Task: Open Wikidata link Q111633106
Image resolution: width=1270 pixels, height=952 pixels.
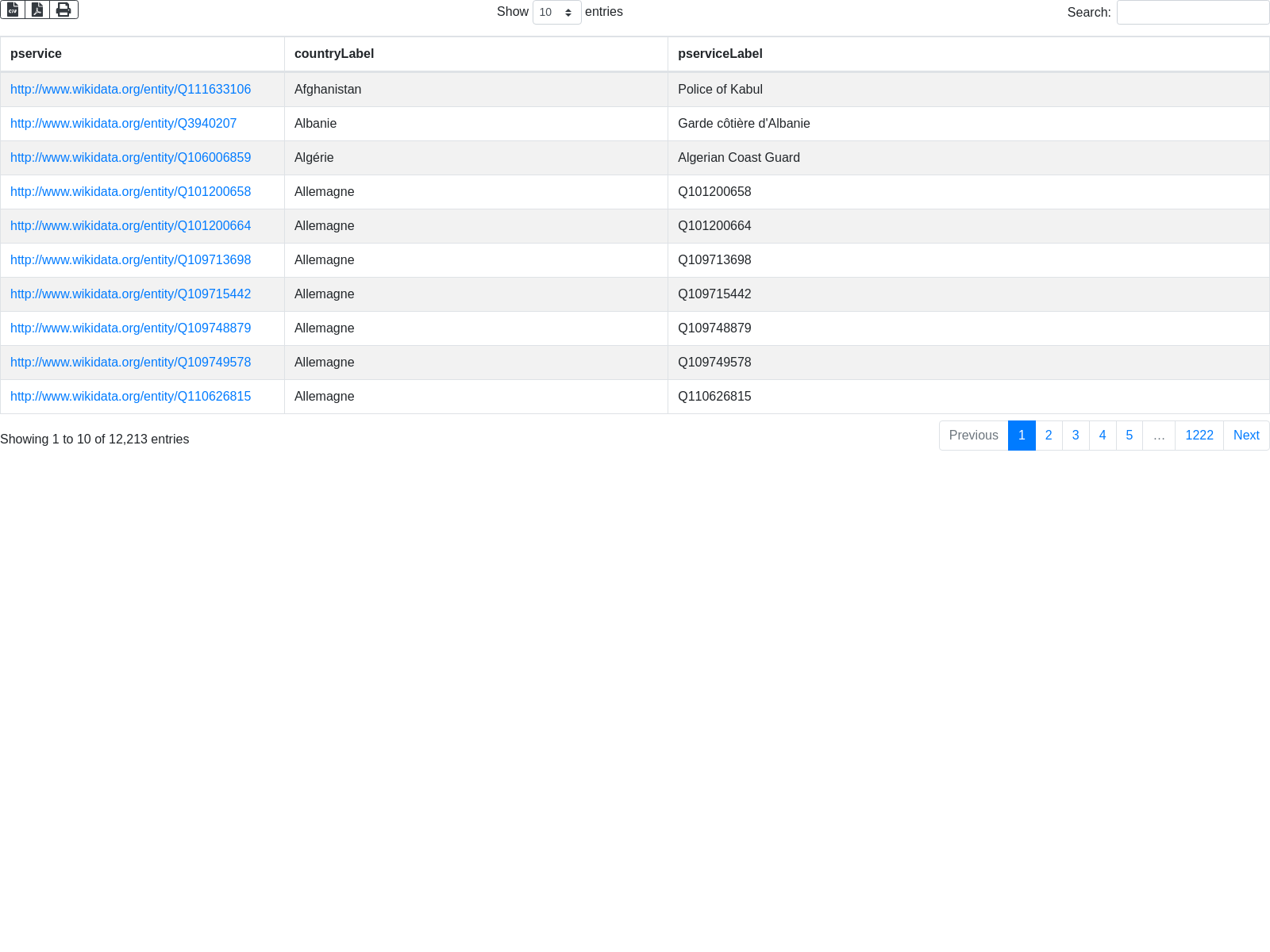Action: [130, 90]
